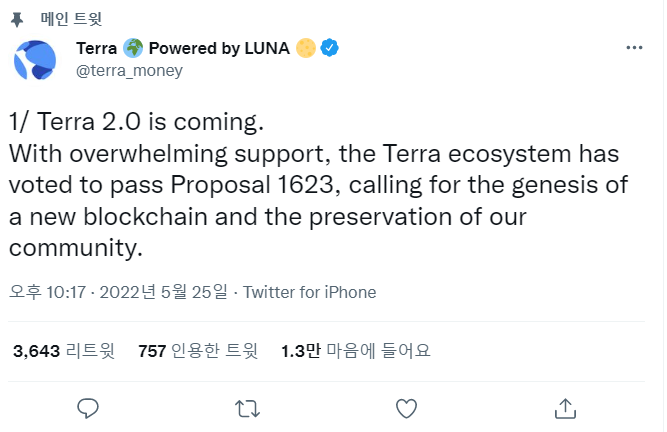Expand the three-dot more options menu

(x=634, y=49)
